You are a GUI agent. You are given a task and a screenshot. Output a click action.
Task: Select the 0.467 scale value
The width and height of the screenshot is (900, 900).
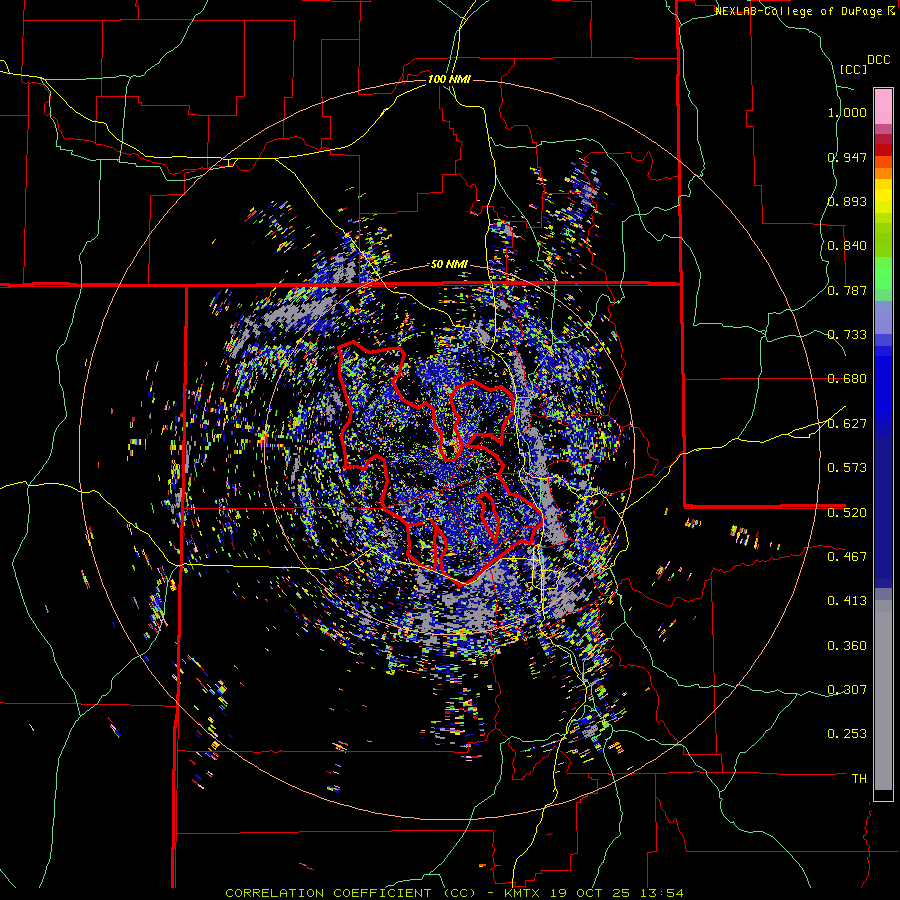click(x=847, y=557)
